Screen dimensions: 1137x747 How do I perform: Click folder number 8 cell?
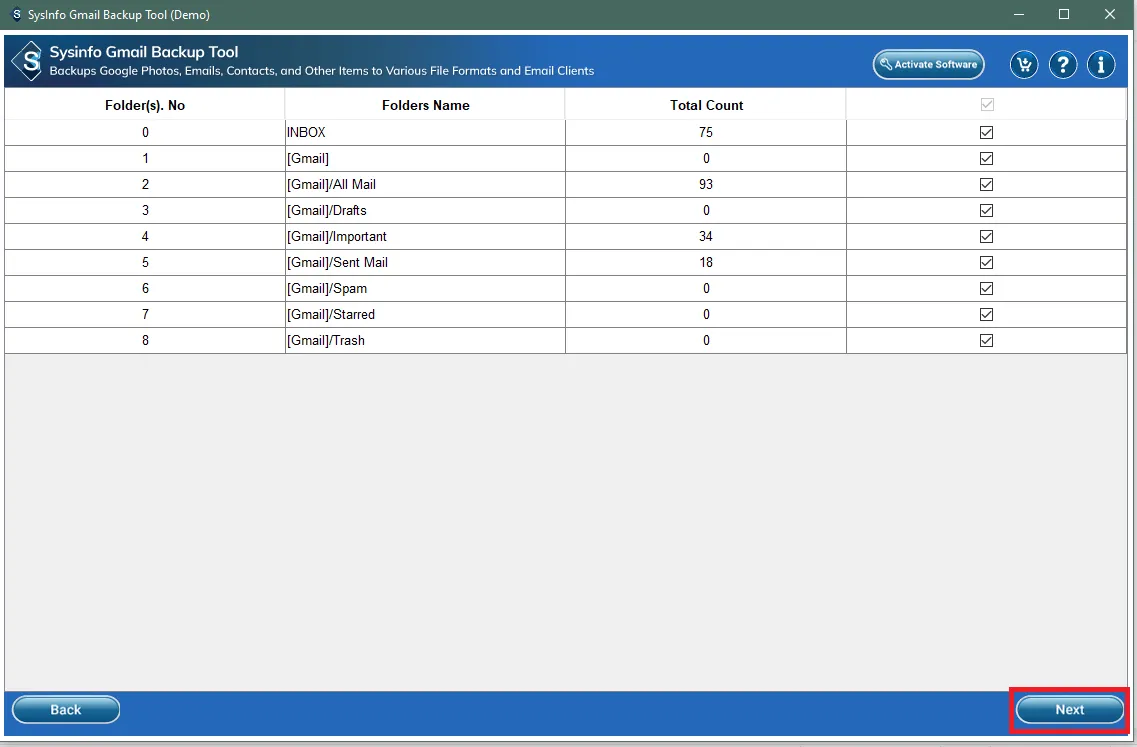145,342
